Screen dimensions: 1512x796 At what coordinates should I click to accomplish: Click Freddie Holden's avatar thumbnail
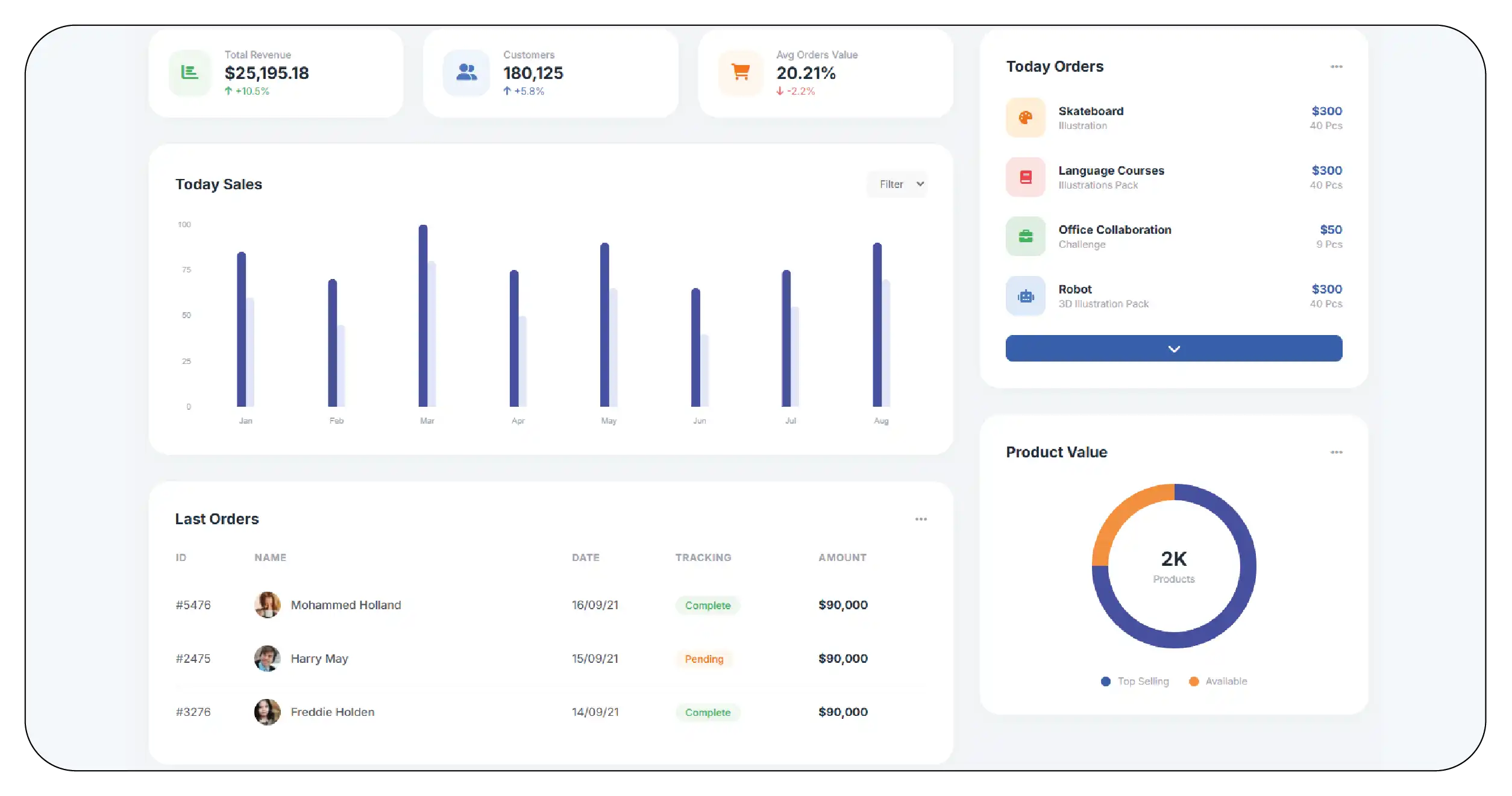point(267,712)
